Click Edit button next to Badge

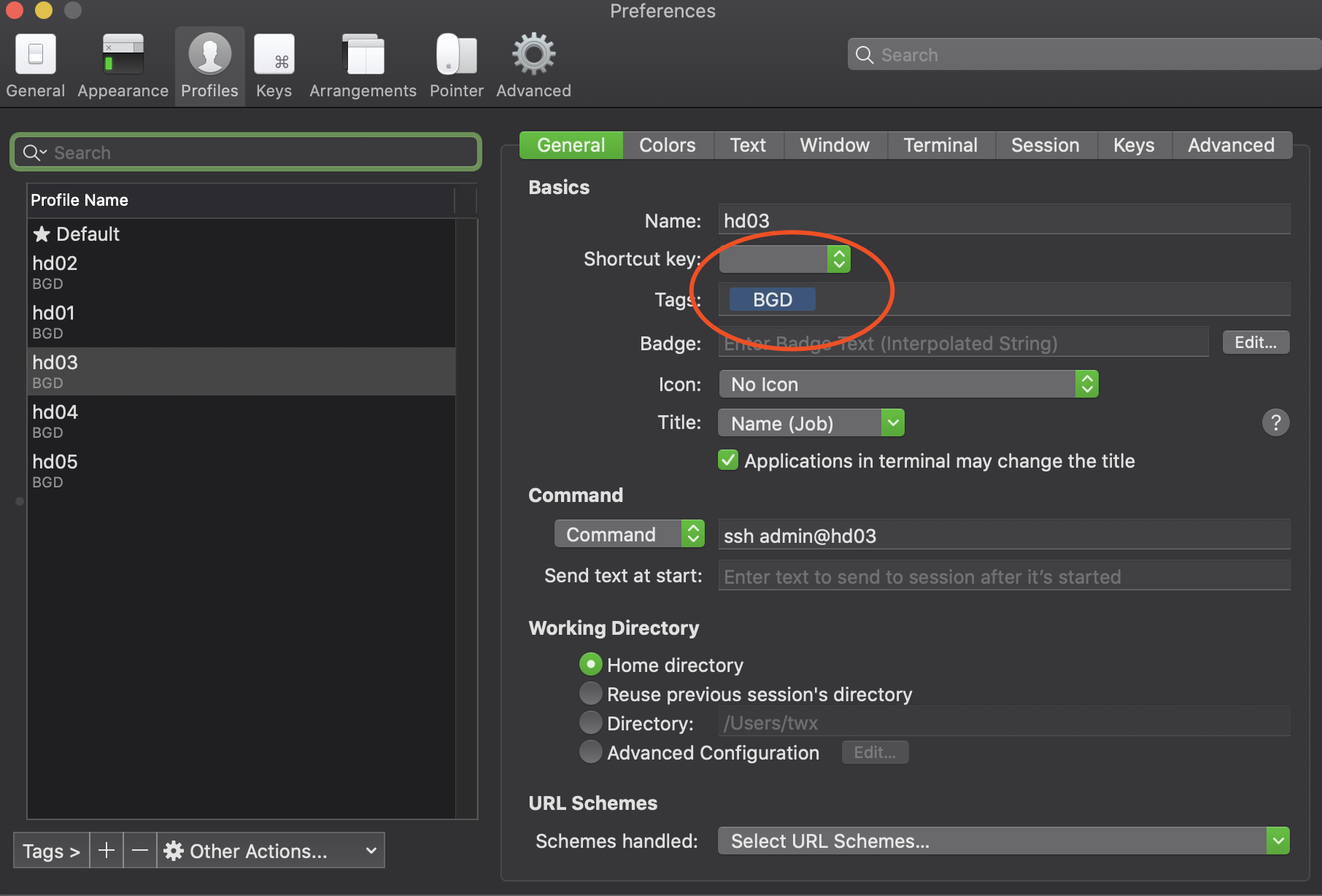pos(1256,342)
